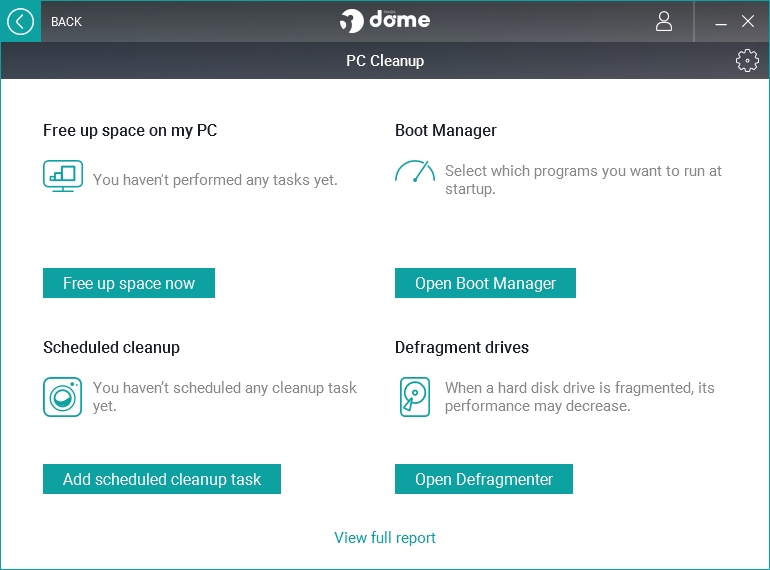The image size is (770, 570).
Task: Click 'You haven't performed any tasks yet.' text
Action: tap(215, 180)
